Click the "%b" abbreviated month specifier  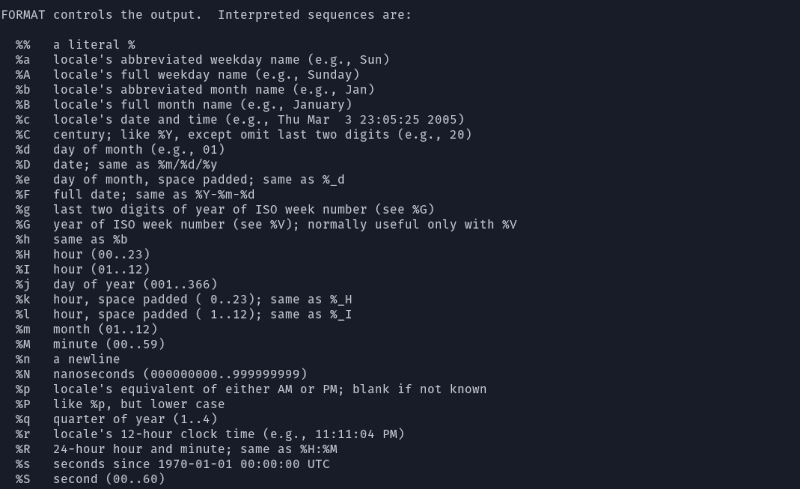23,90
